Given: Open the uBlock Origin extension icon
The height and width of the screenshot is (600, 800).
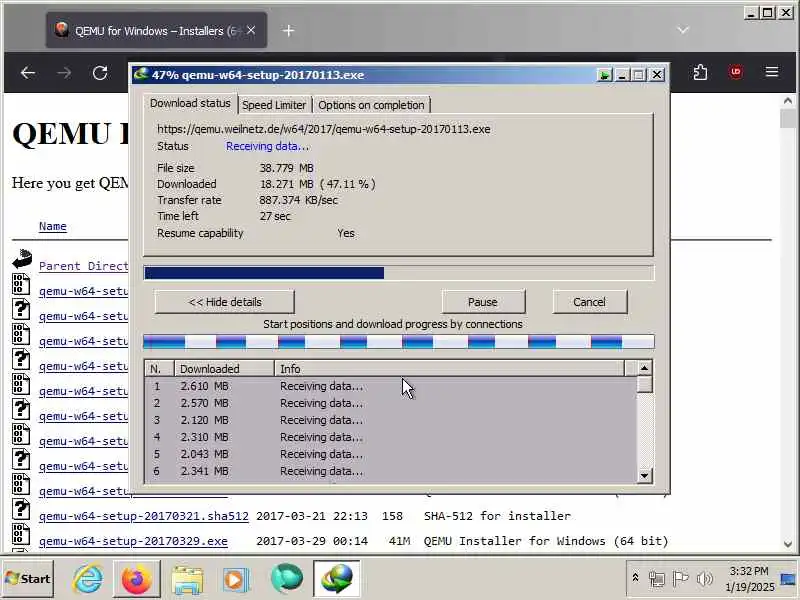Looking at the screenshot, I should tap(736, 72).
